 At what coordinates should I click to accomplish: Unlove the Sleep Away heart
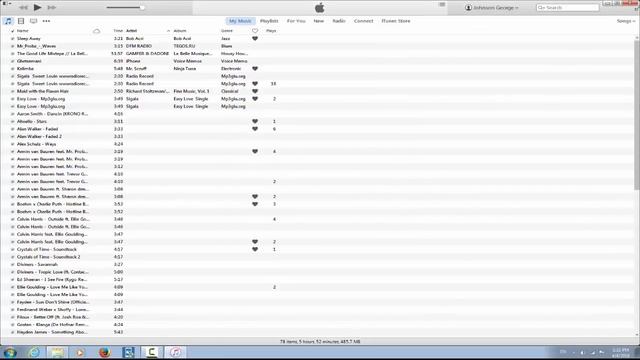pos(255,38)
